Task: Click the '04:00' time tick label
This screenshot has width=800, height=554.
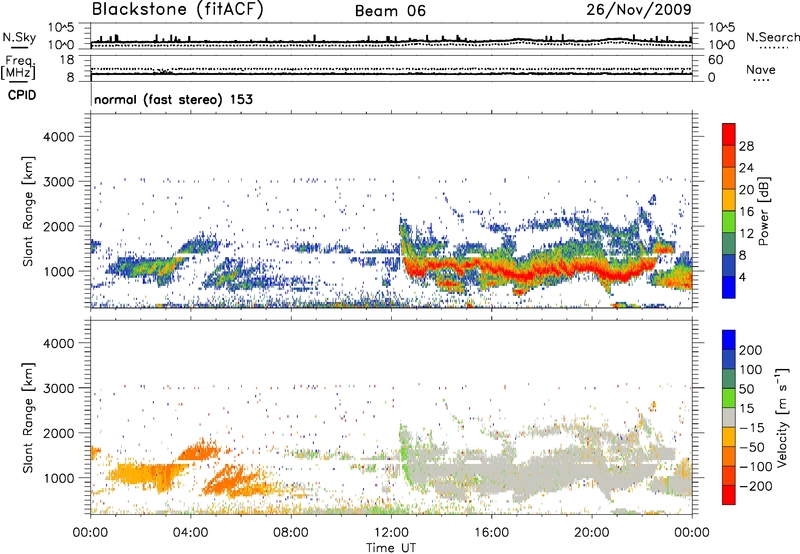Action: click(x=190, y=533)
